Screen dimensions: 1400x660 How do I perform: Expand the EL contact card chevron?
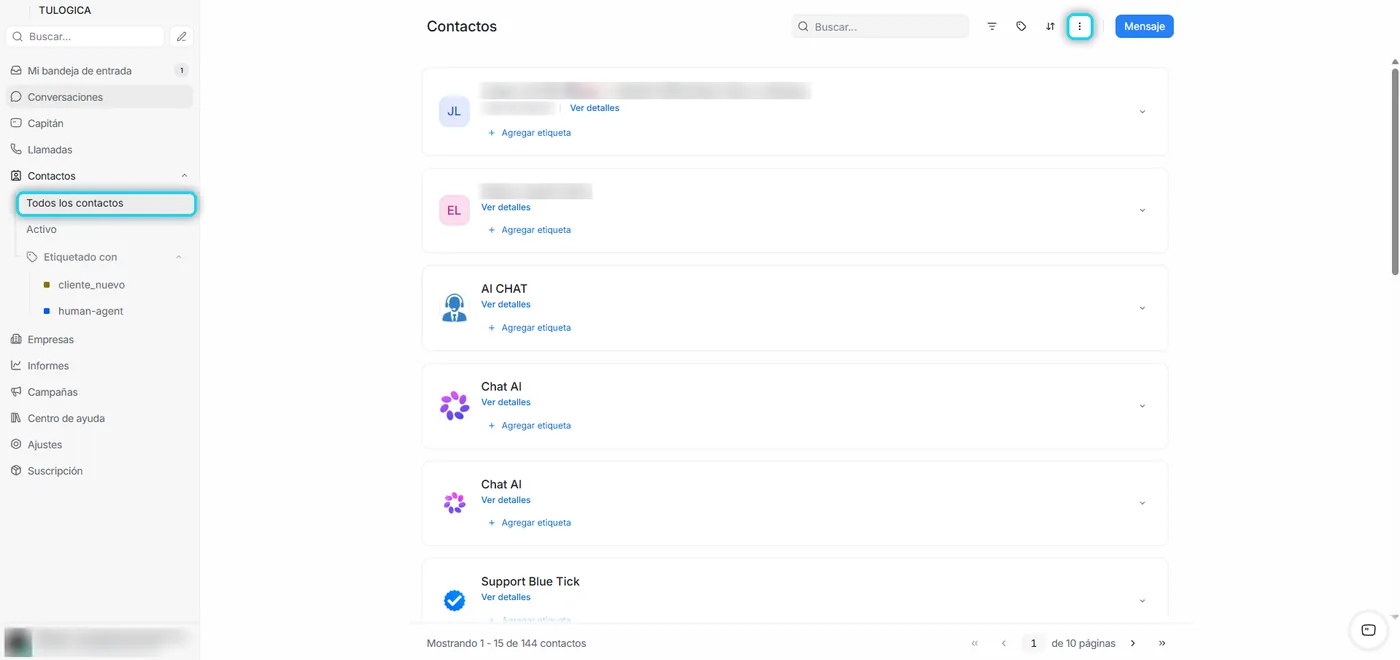click(x=1142, y=210)
